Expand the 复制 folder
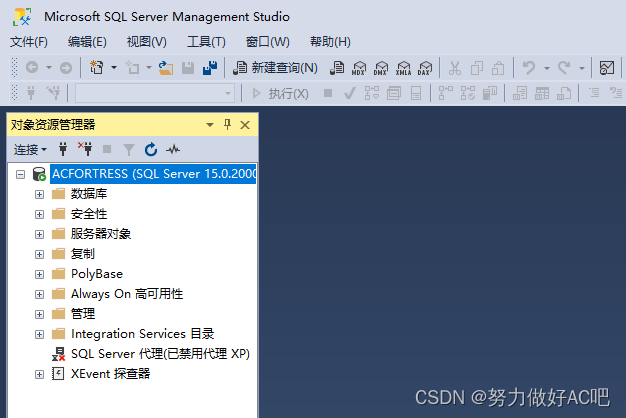 click(x=39, y=254)
